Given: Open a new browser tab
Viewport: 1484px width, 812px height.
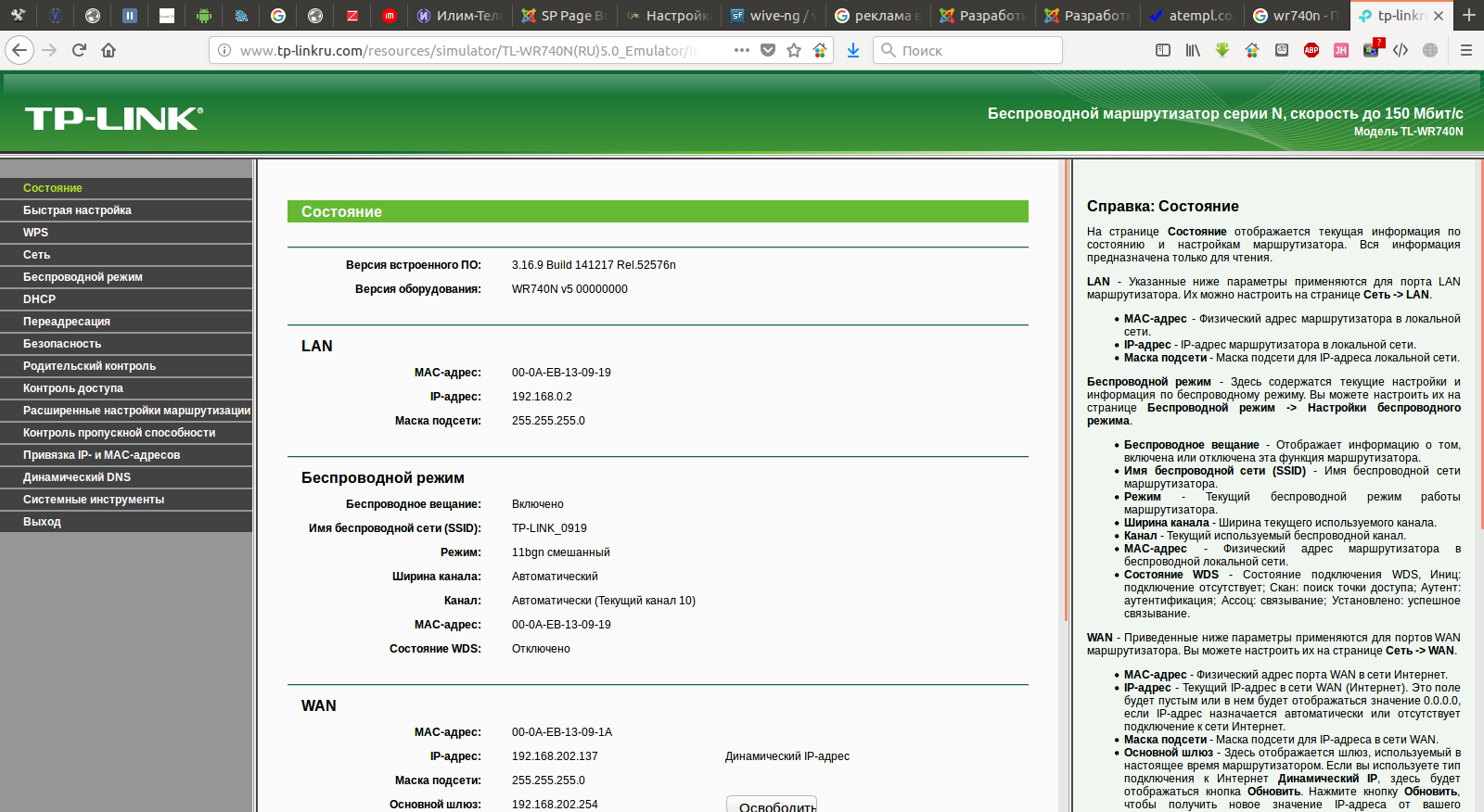Looking at the screenshot, I should (x=1469, y=15).
